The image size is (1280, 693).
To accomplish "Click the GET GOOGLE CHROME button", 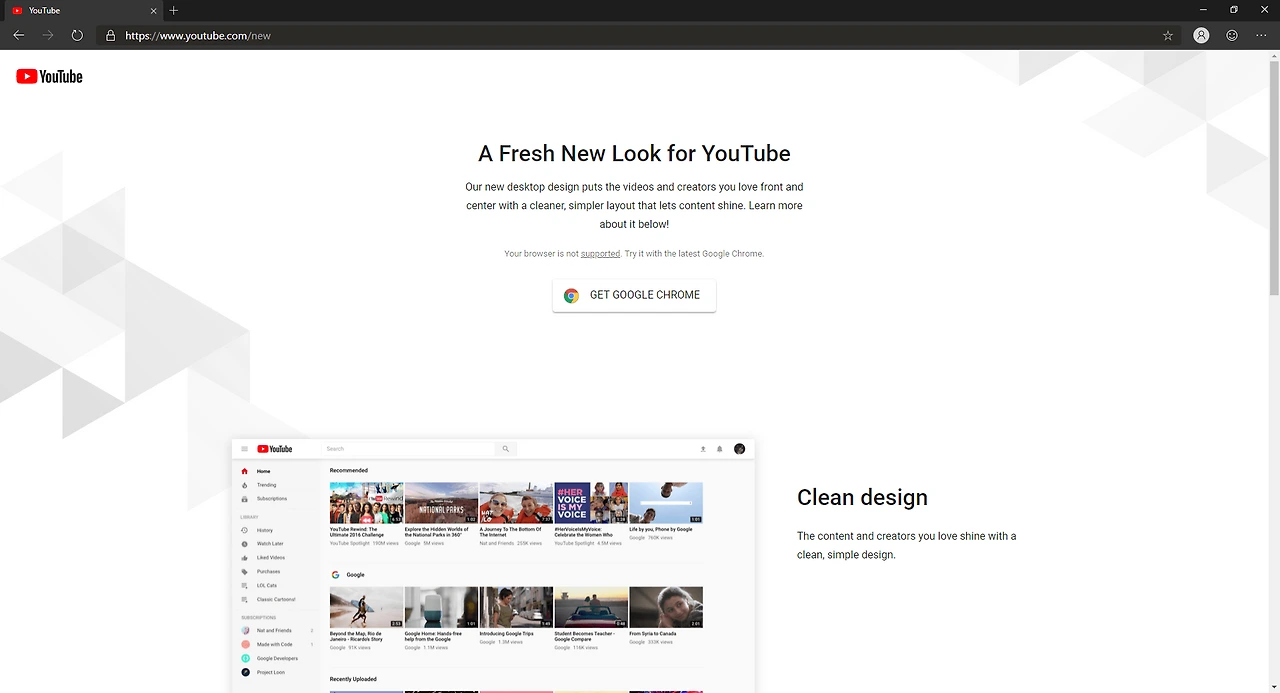I will 634,295.
